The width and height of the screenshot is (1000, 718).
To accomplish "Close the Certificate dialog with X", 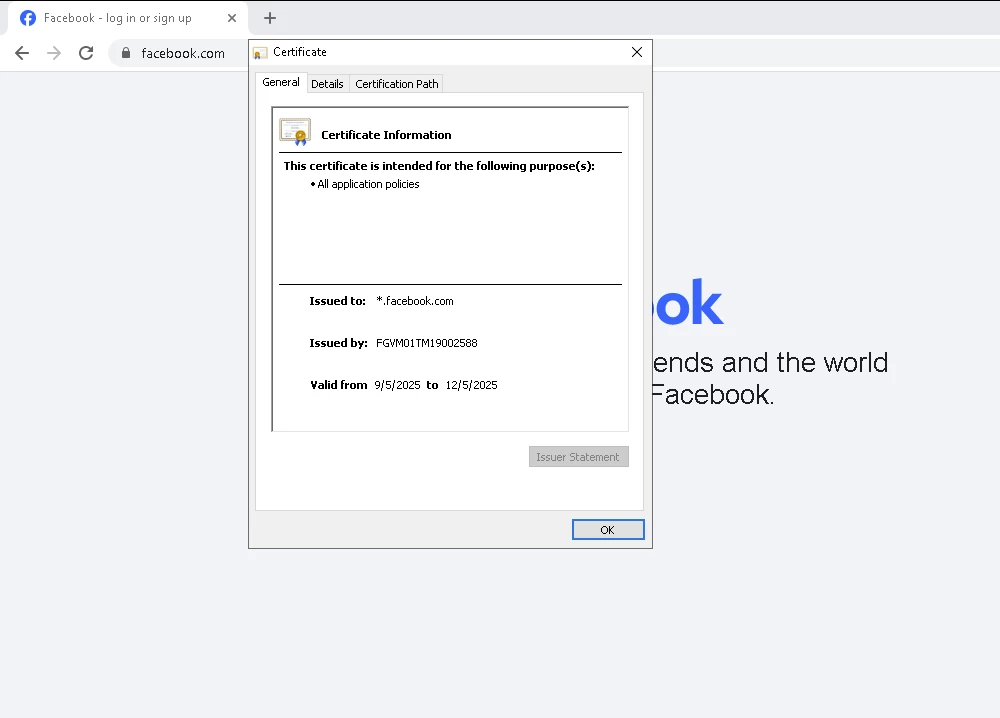I will 636,52.
